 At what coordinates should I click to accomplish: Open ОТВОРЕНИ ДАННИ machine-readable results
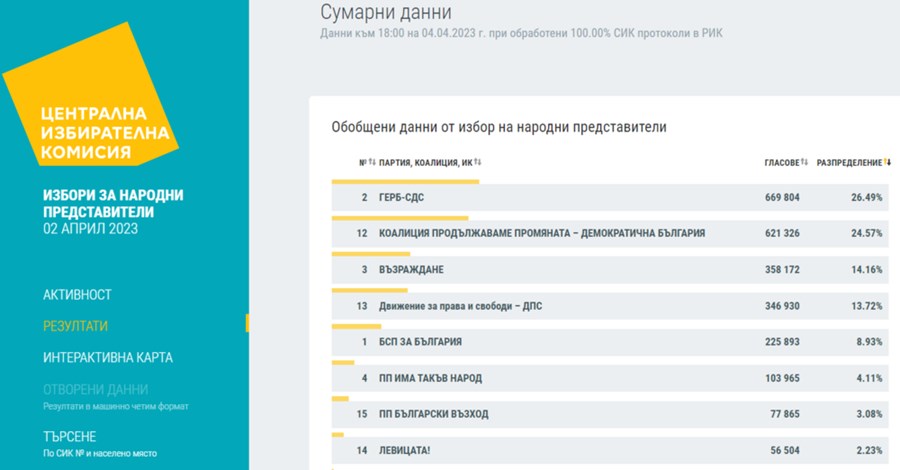coord(95,389)
